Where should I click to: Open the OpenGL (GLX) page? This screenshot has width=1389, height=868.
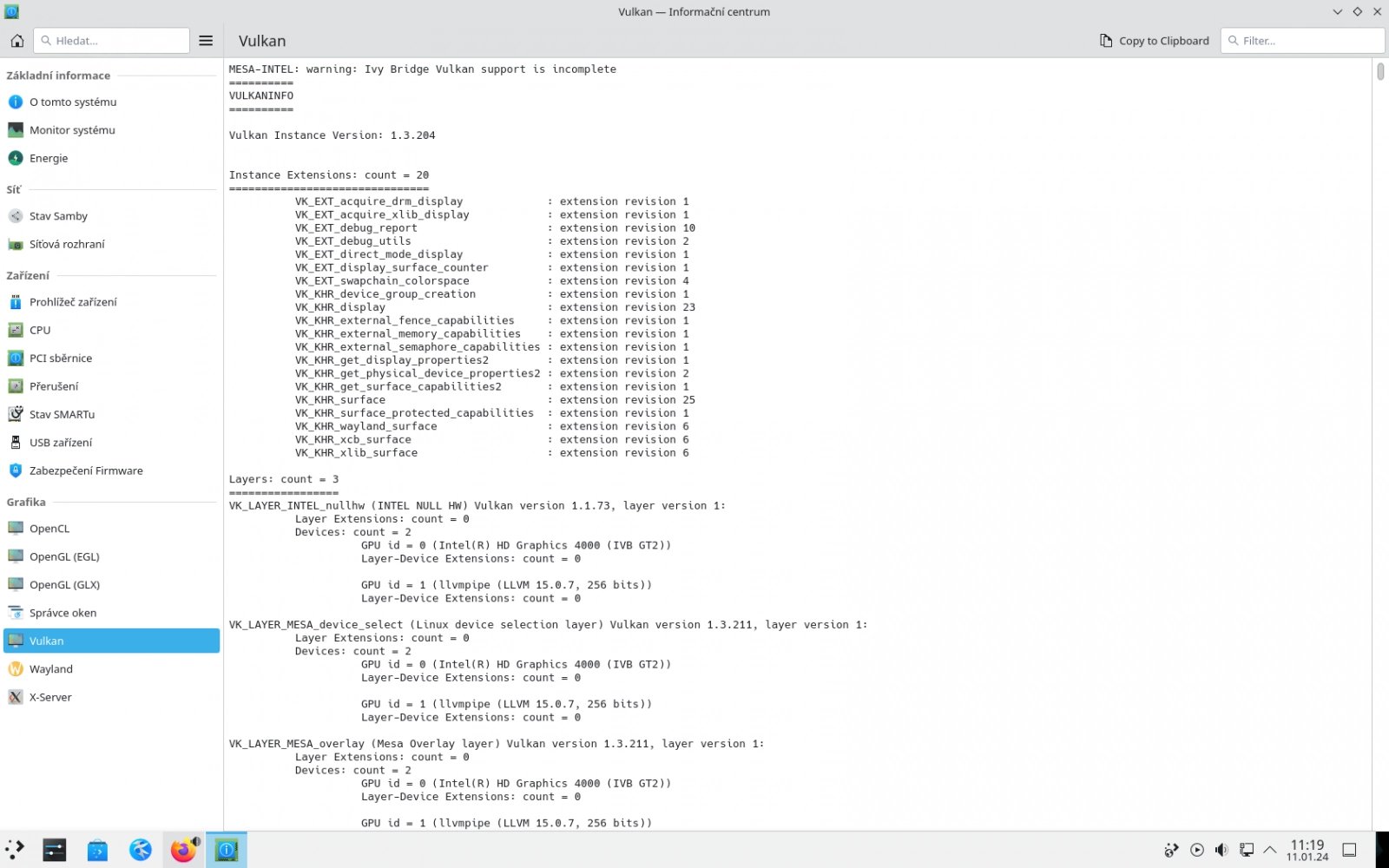tap(111, 585)
